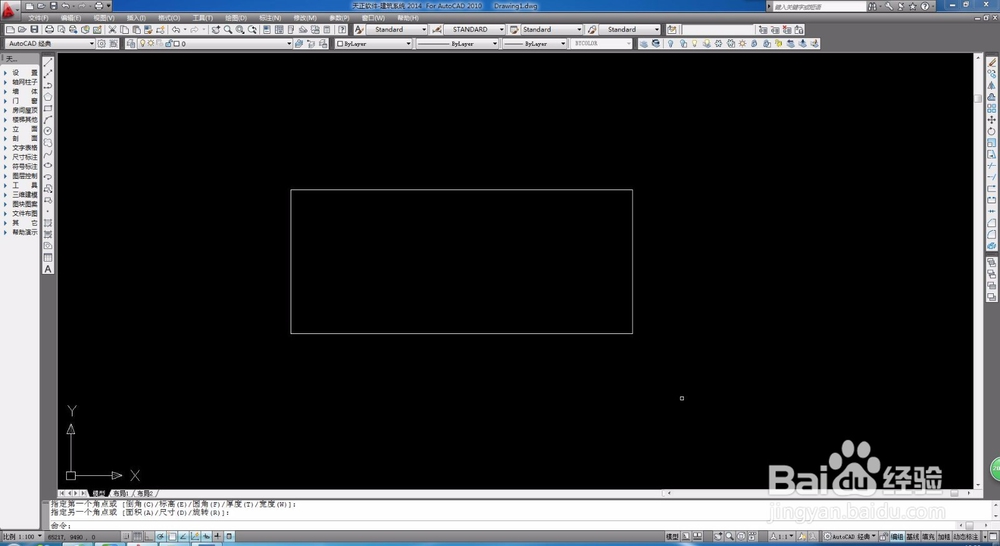Click the Zoom Realtime magnifier icon
Viewport: 1000px width, 546px height.
pos(228,29)
